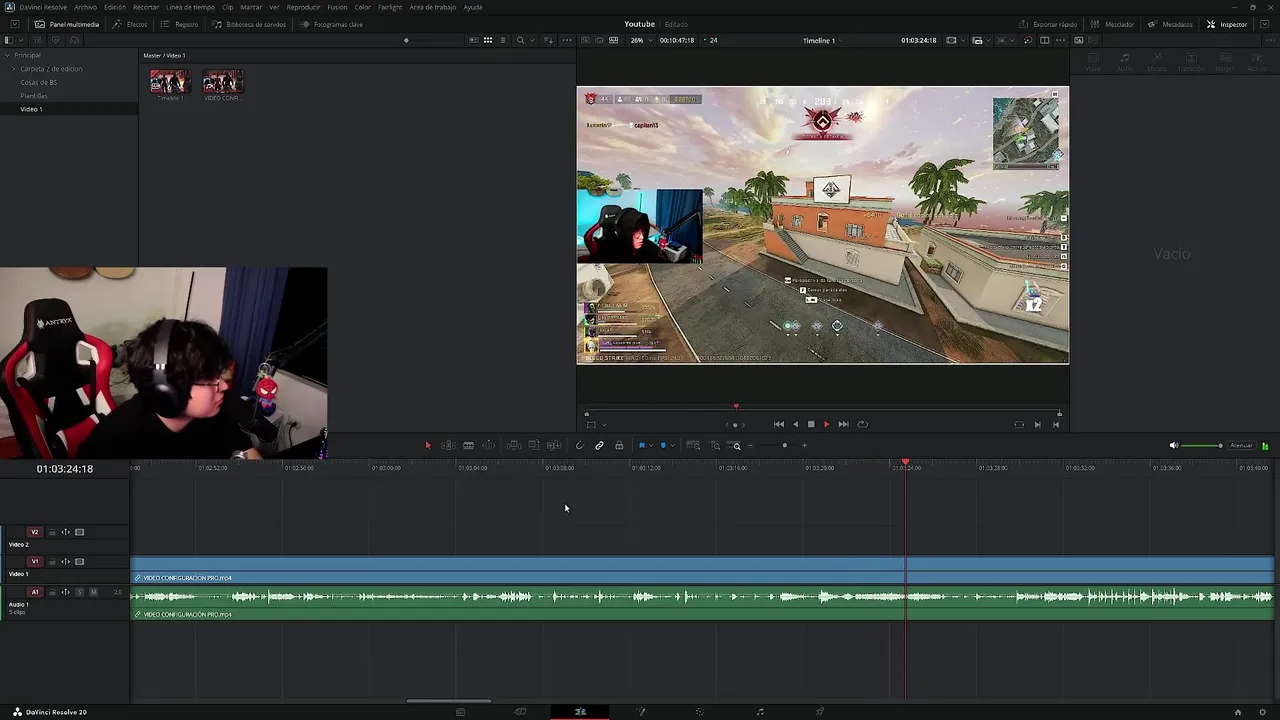Zoom out timeline with minus button
Viewport: 1280px width, 720px height.
(750, 445)
